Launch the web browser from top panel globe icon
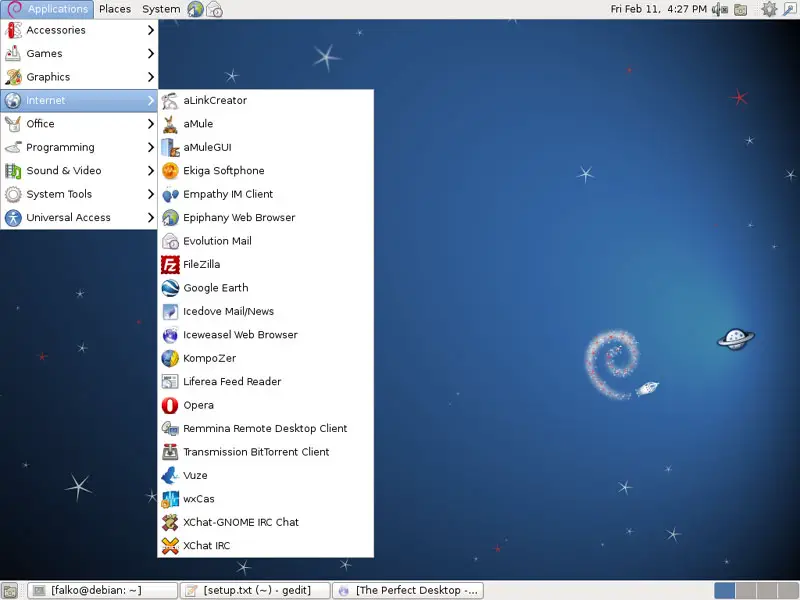800x600 pixels. click(195, 9)
